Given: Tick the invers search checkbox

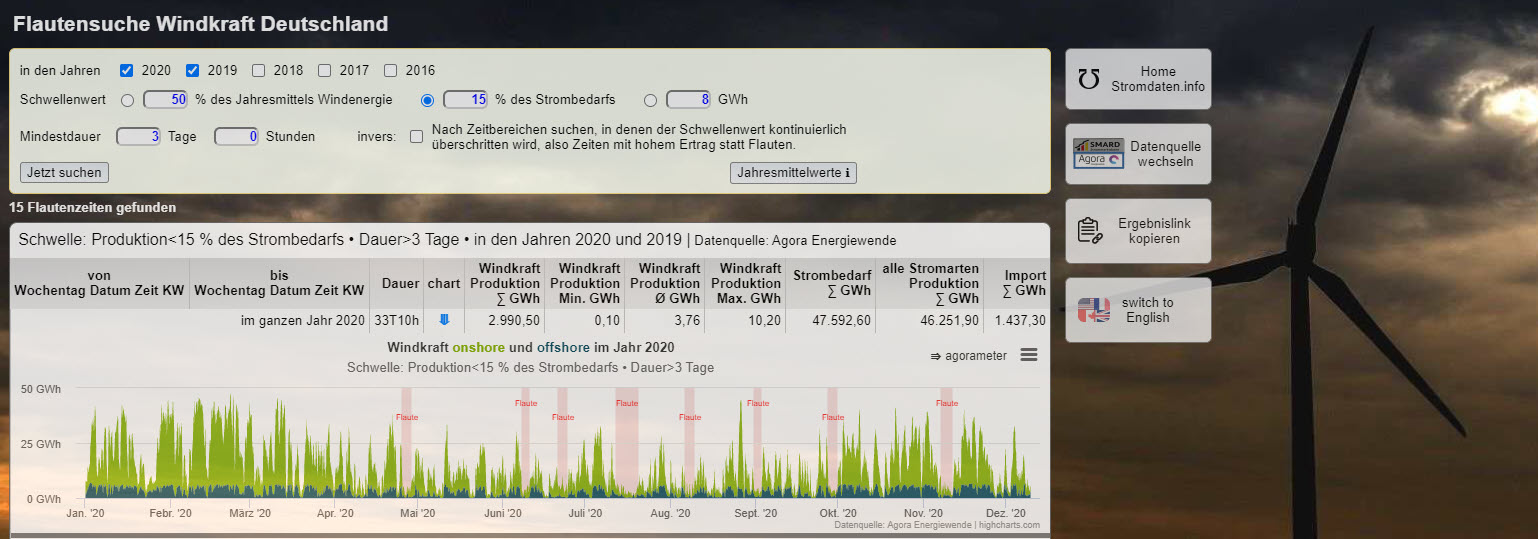Looking at the screenshot, I should pyautogui.click(x=416, y=137).
